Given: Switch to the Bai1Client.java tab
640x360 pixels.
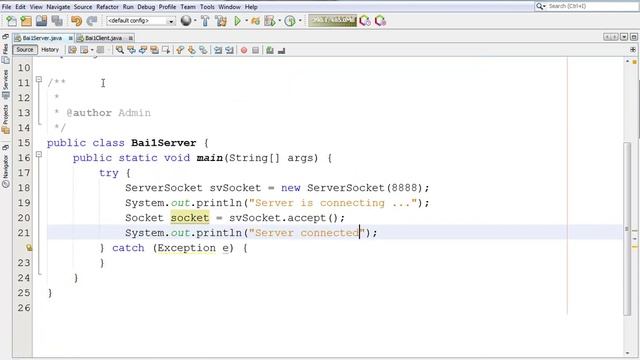Looking at the screenshot, I should coord(103,38).
